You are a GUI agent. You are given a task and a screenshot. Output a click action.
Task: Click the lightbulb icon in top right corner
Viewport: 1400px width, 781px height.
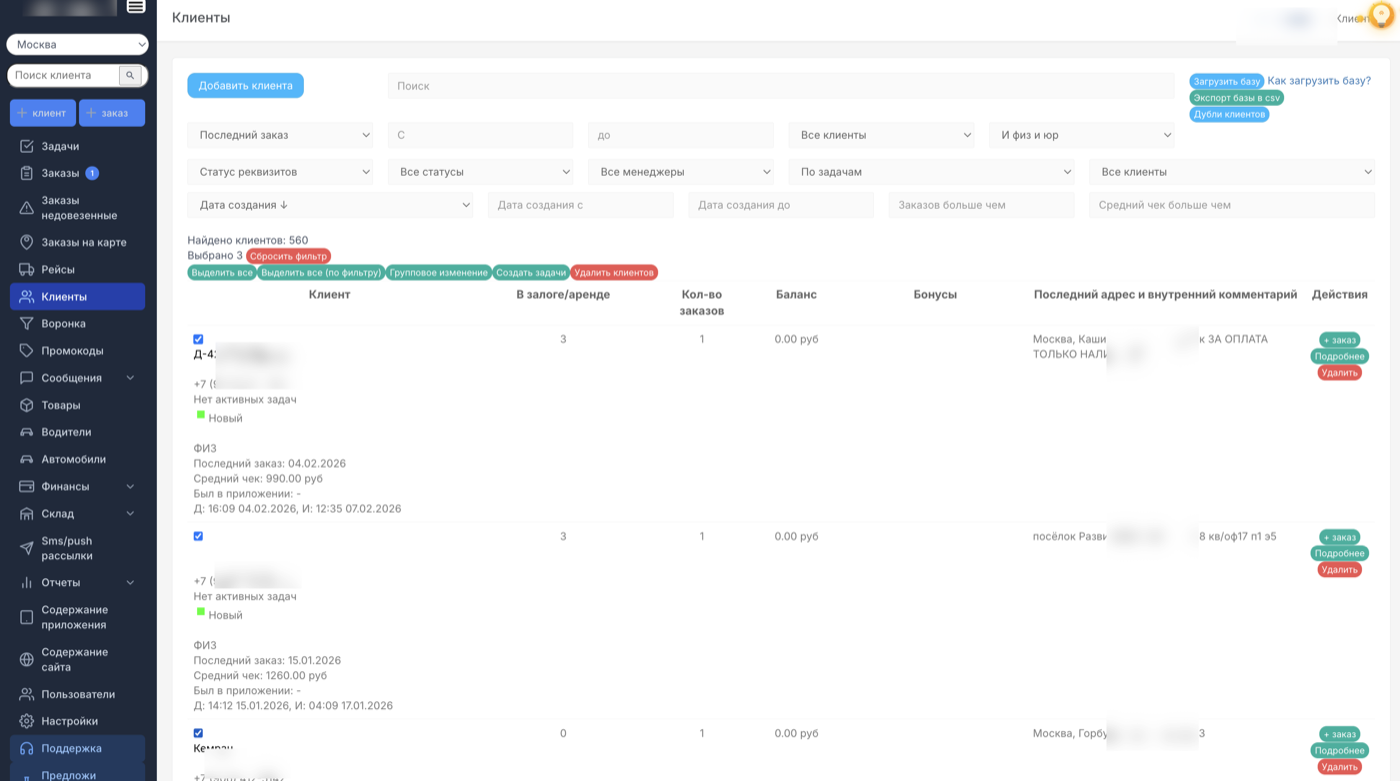(x=1381, y=15)
